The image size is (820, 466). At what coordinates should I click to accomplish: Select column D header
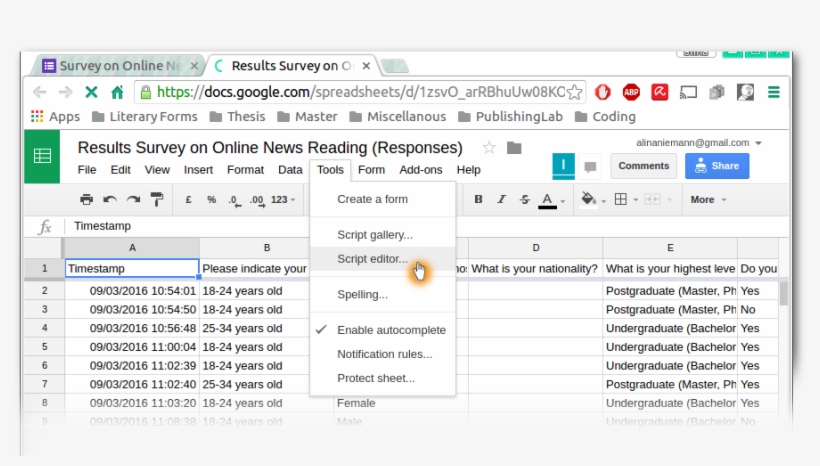click(536, 248)
